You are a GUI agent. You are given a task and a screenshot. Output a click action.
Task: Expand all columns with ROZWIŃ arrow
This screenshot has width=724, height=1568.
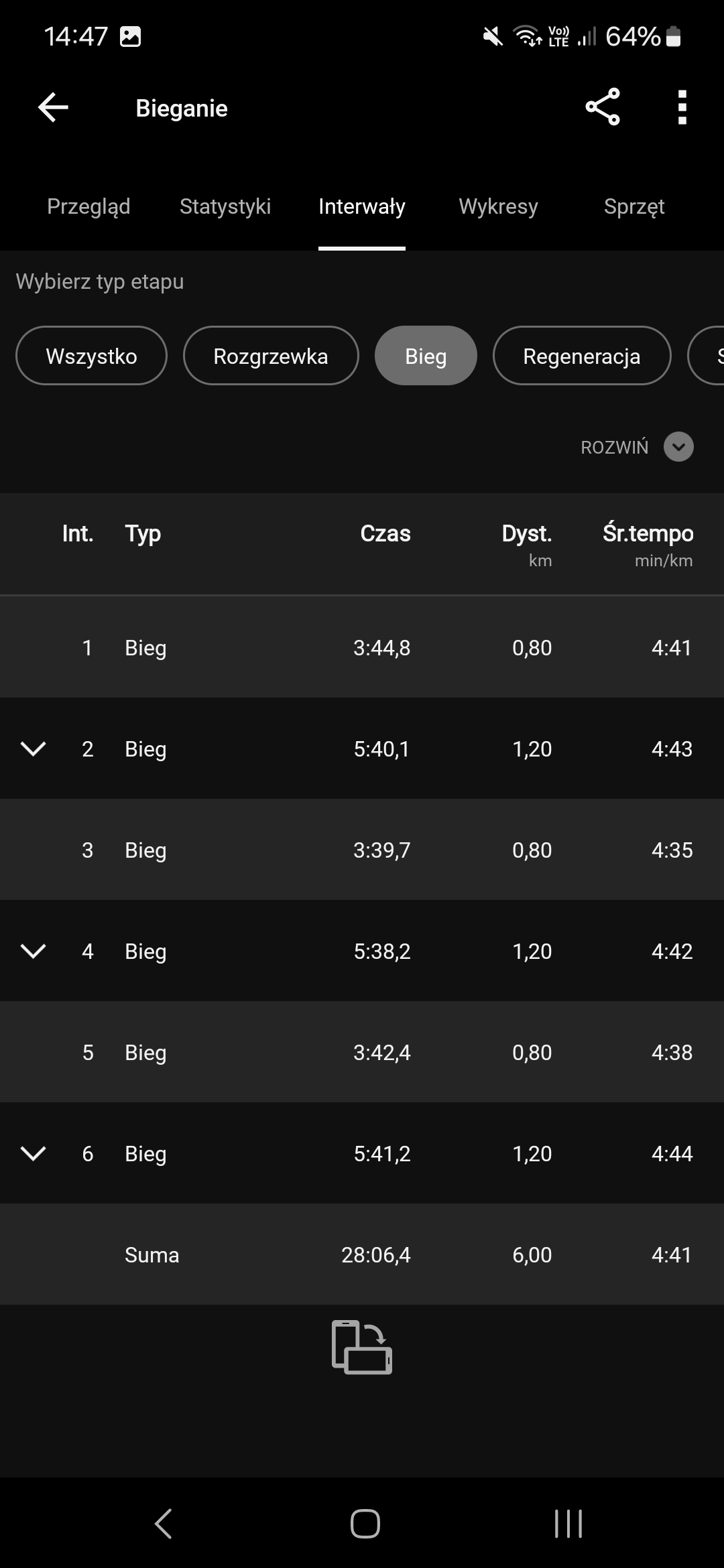tap(678, 447)
